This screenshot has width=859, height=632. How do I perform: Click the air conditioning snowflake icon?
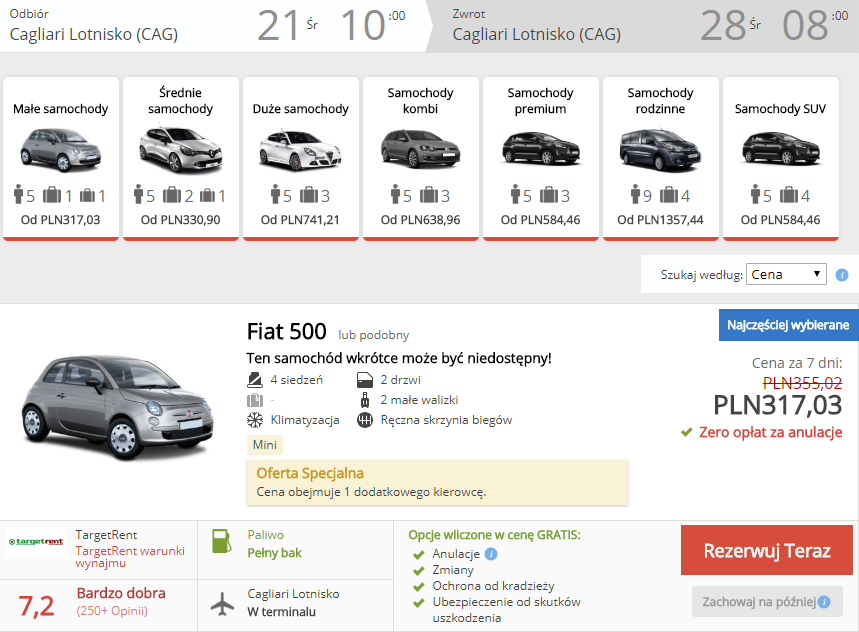pos(255,420)
